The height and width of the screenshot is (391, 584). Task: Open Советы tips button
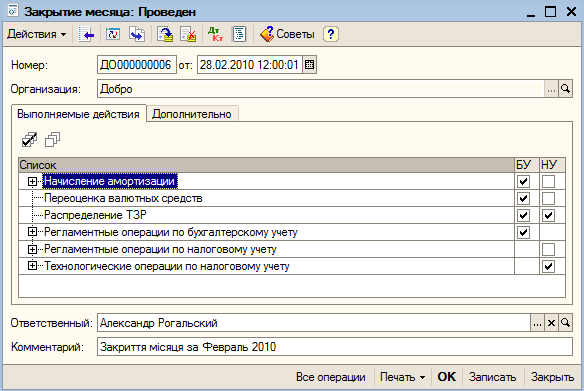287,34
